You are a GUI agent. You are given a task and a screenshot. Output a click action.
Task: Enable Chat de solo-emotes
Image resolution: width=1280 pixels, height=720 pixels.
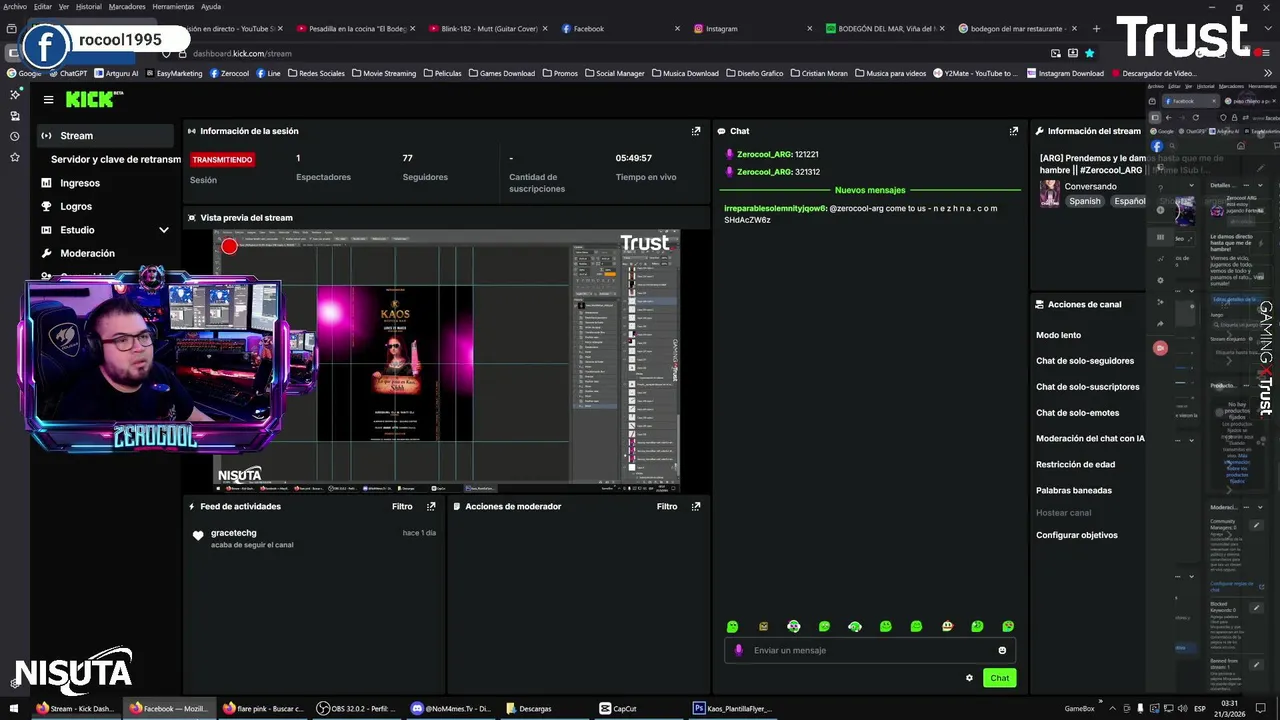1077,413
